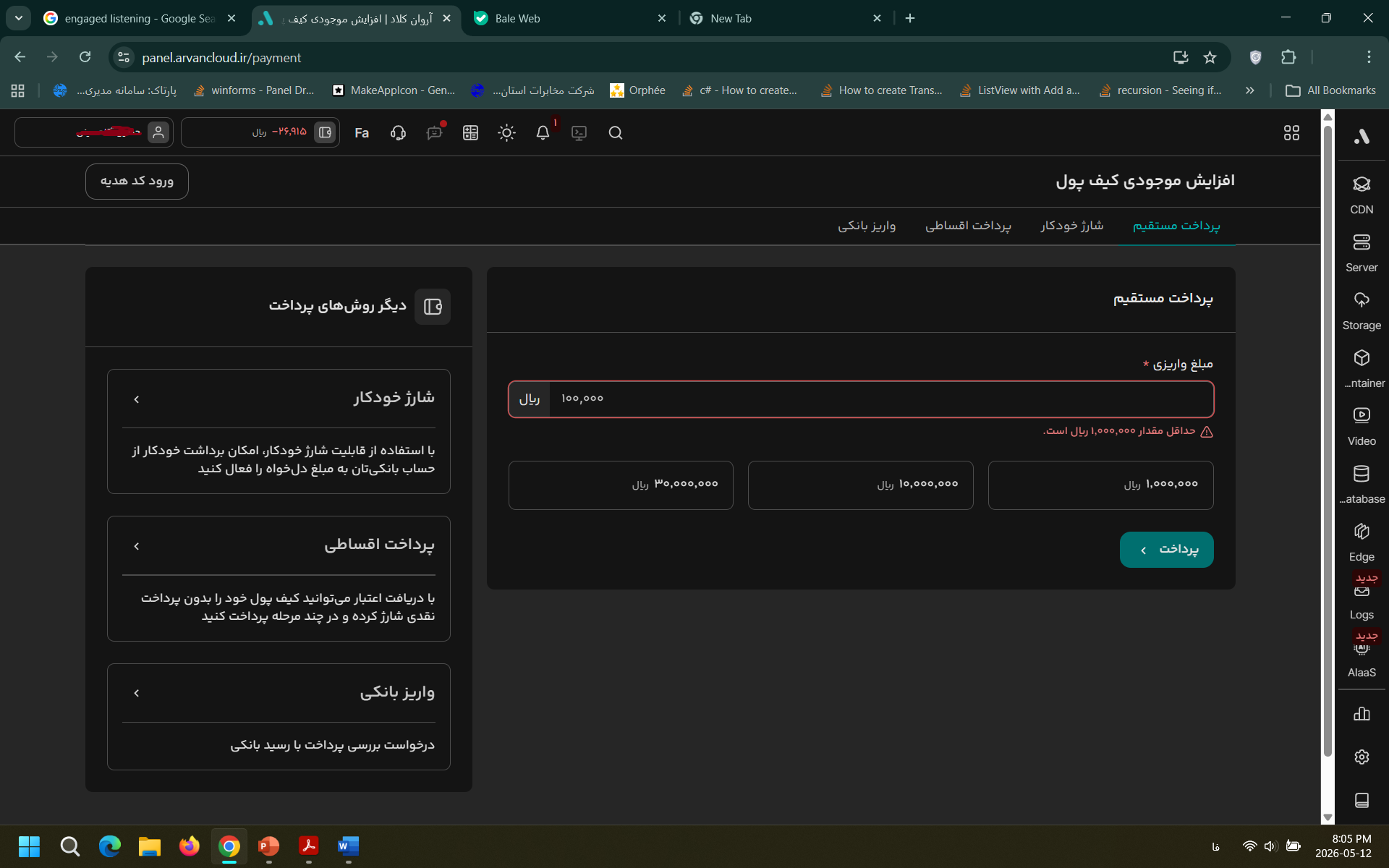Click the gift code entry button
This screenshot has width=1389, height=868.
coord(137,181)
